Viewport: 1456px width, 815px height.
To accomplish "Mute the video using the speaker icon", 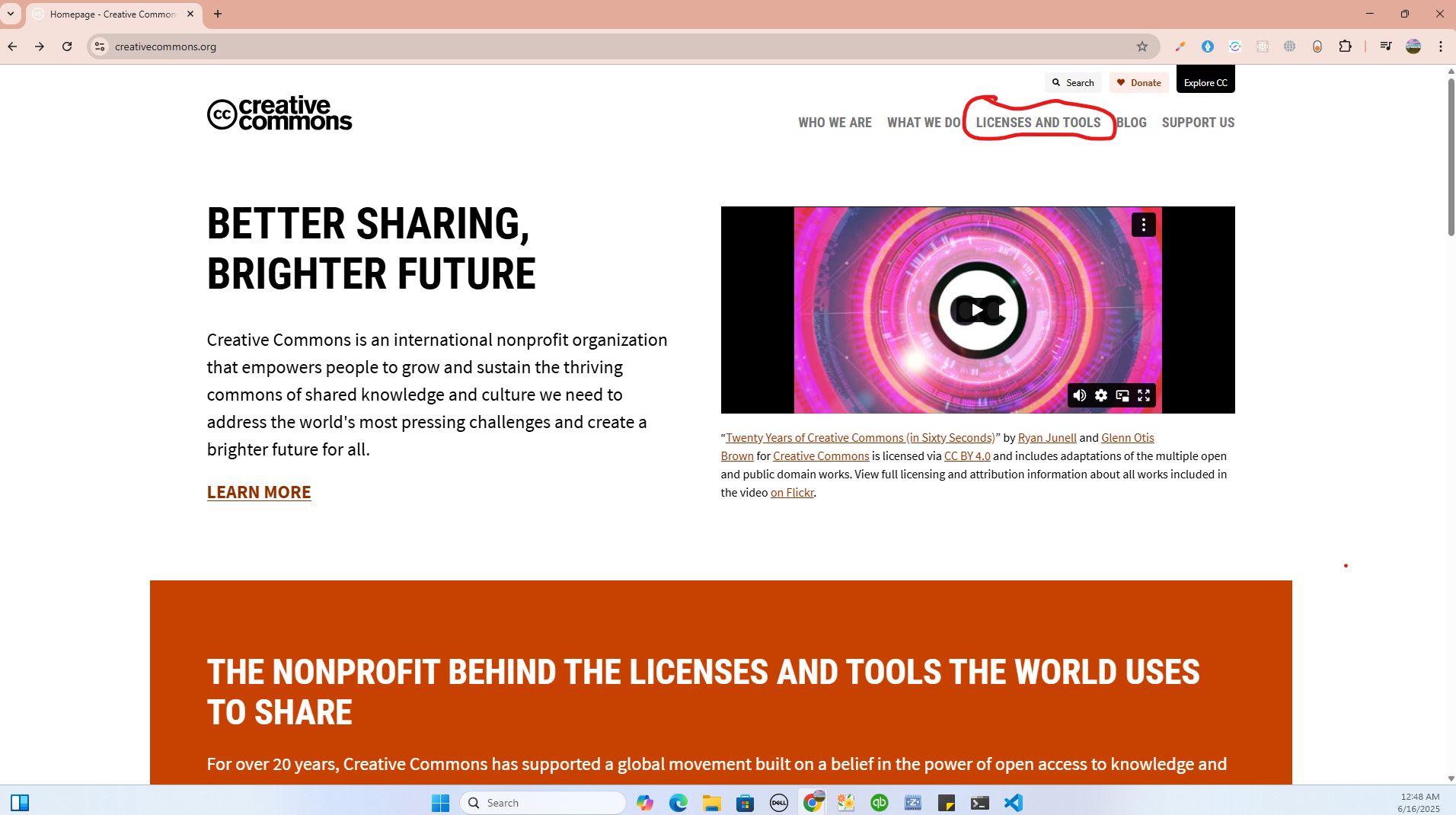I will click(x=1079, y=395).
